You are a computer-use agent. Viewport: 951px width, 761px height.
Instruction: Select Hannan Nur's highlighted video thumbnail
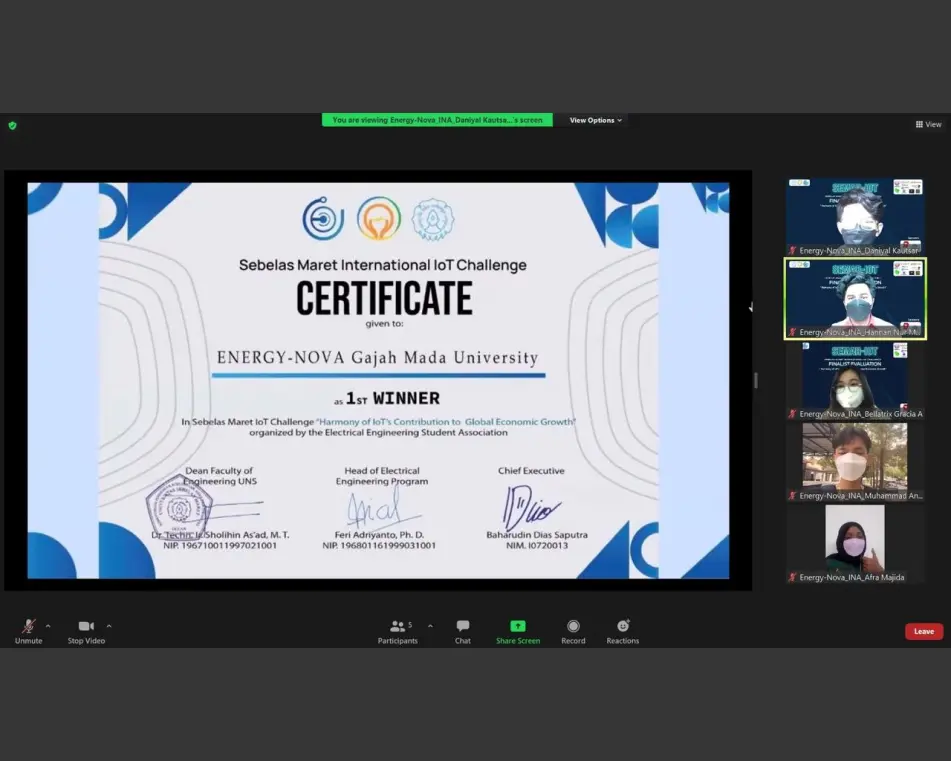point(855,298)
